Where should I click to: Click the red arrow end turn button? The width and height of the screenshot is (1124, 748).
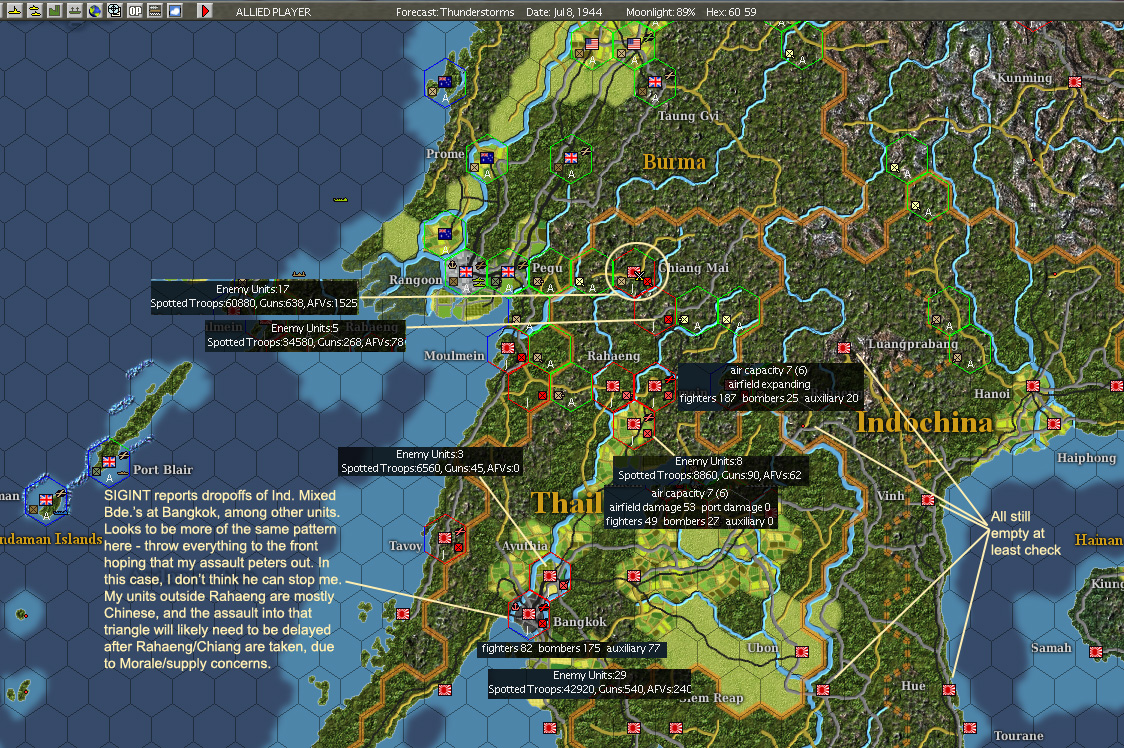point(205,11)
